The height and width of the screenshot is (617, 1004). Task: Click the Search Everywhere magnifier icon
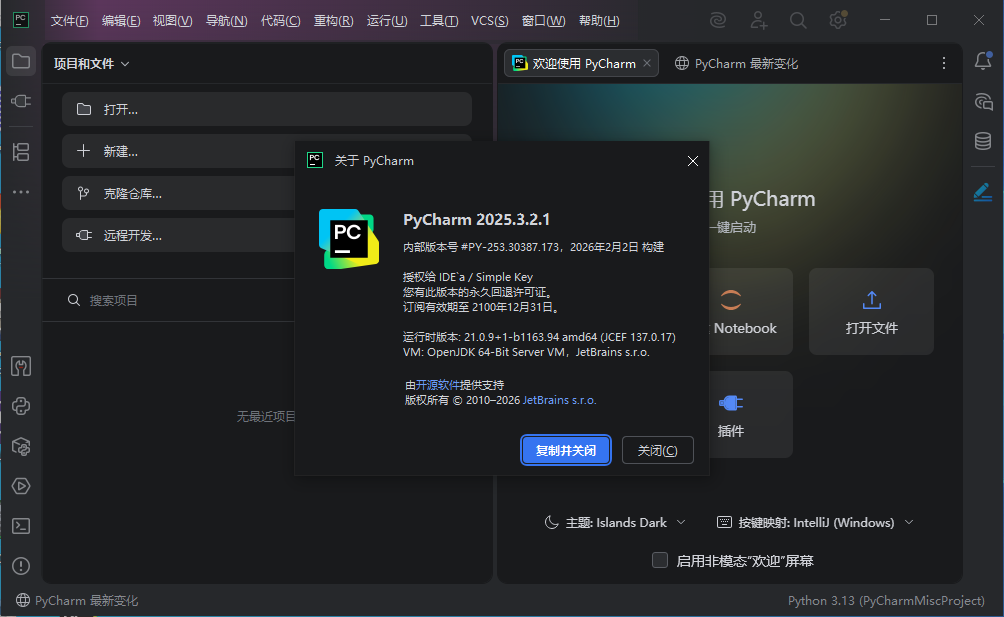(x=798, y=20)
